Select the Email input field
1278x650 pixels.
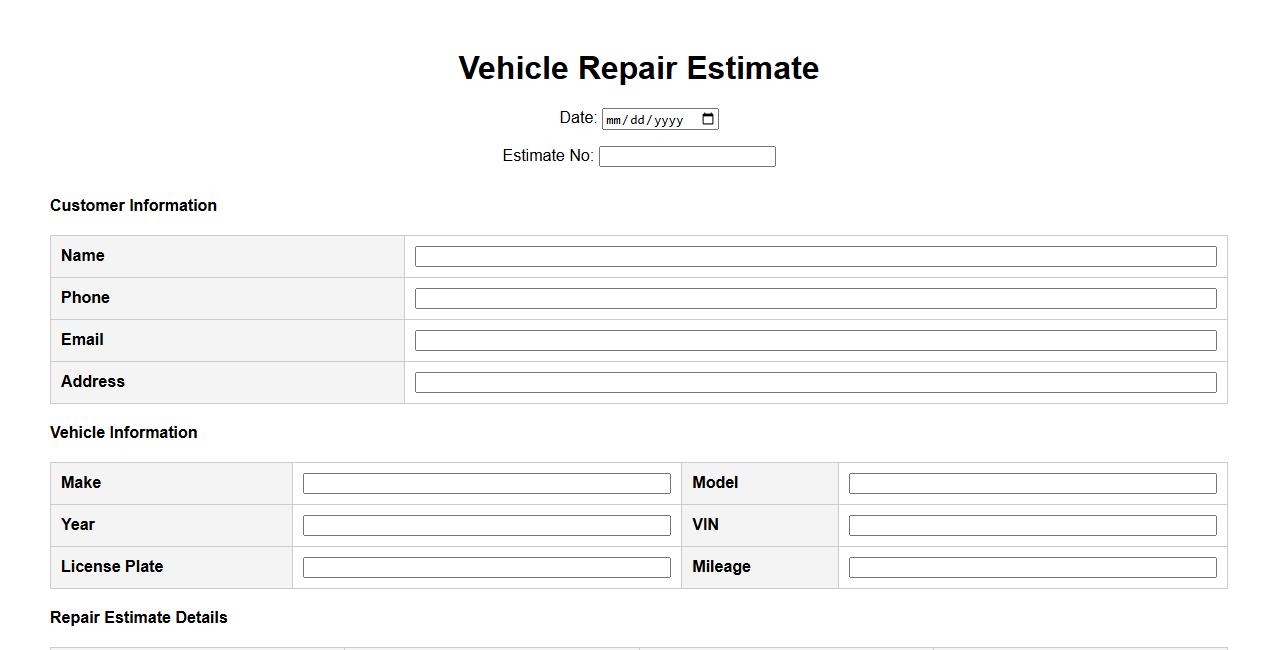pos(815,341)
